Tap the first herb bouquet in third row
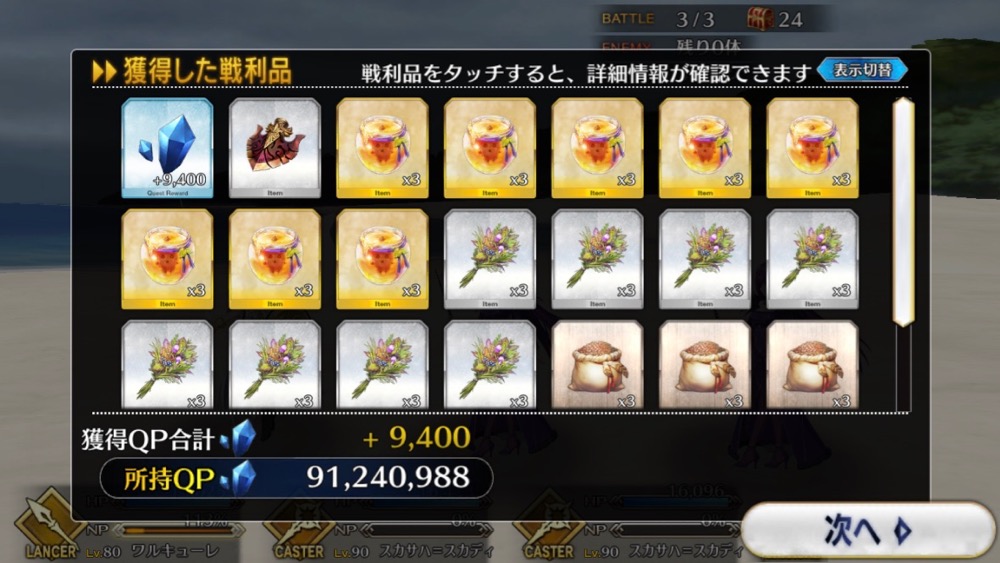Image resolution: width=1000 pixels, height=563 pixels. [x=167, y=365]
